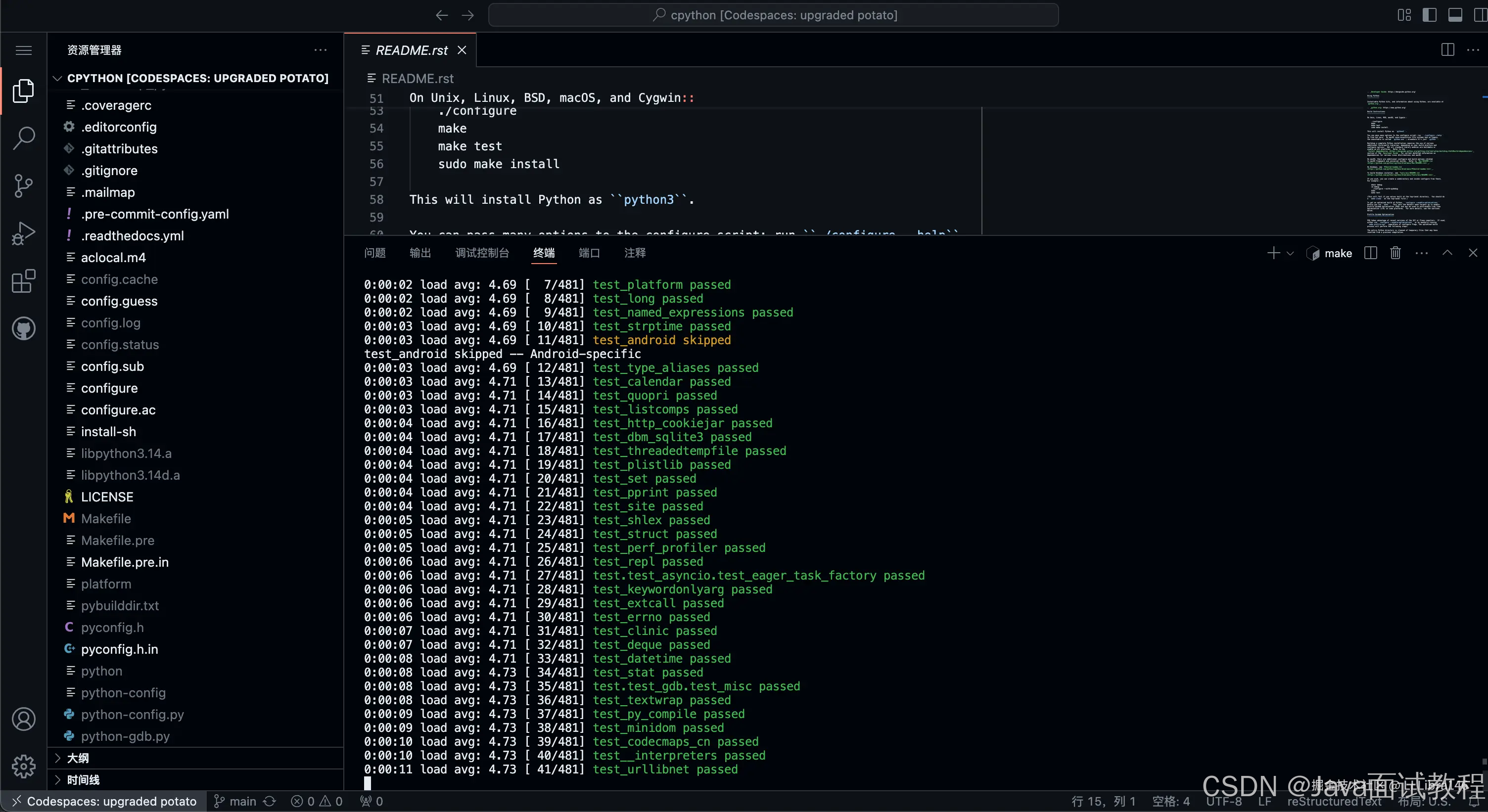Change indentation via 空格: 4
Viewport: 1488px width, 812px height.
1171,801
